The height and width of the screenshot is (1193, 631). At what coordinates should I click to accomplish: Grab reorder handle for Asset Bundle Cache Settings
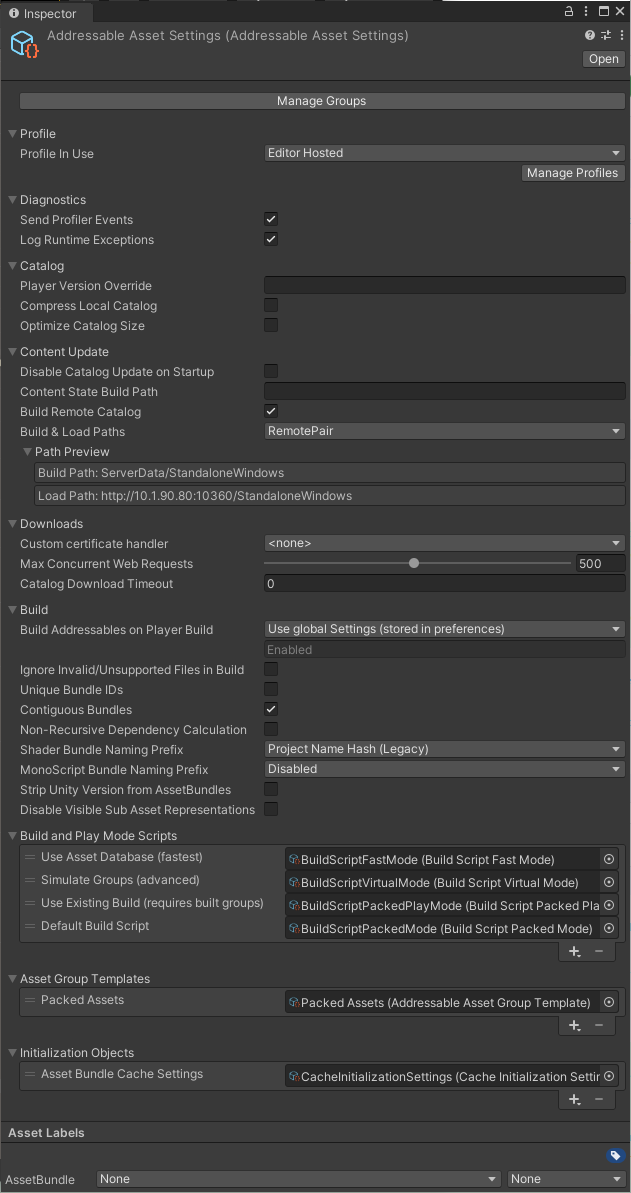click(x=30, y=1074)
